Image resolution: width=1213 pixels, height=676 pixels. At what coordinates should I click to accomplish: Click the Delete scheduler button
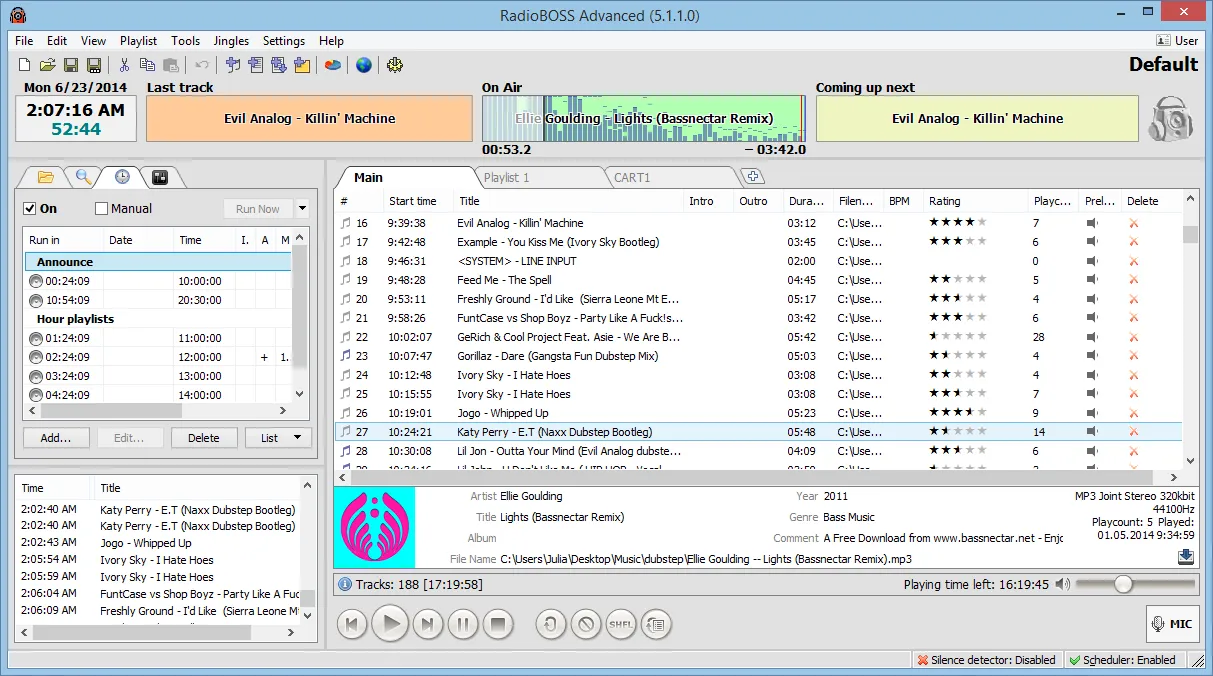tap(204, 437)
